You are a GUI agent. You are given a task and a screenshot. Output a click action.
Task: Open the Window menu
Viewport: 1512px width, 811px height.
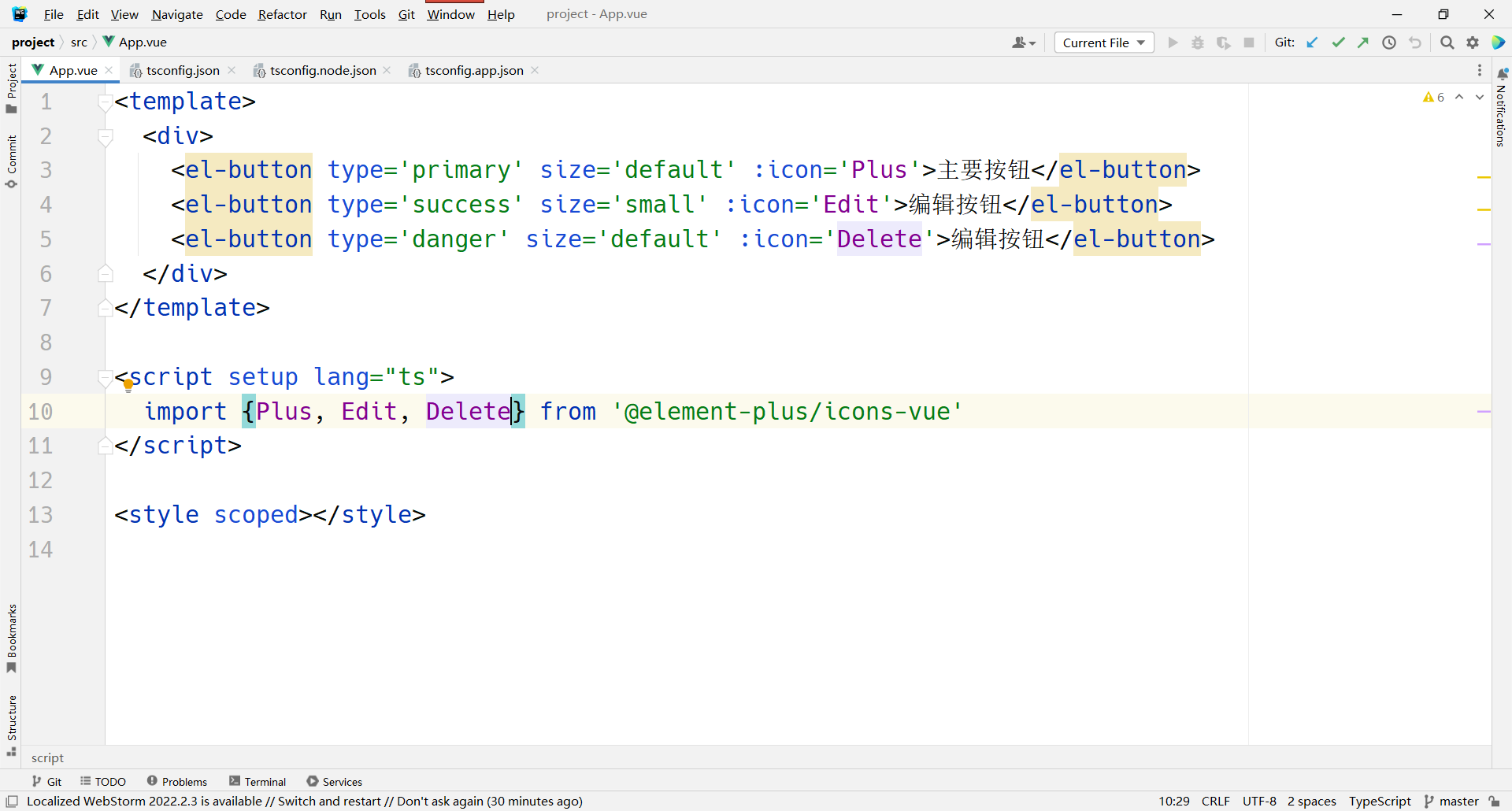coord(450,14)
